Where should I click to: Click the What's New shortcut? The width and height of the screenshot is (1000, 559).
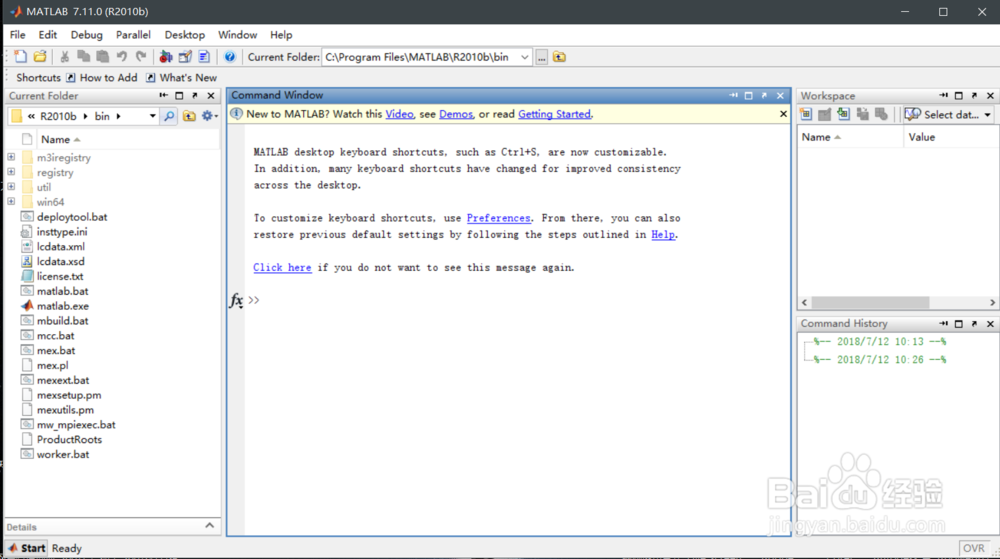[x=182, y=78]
